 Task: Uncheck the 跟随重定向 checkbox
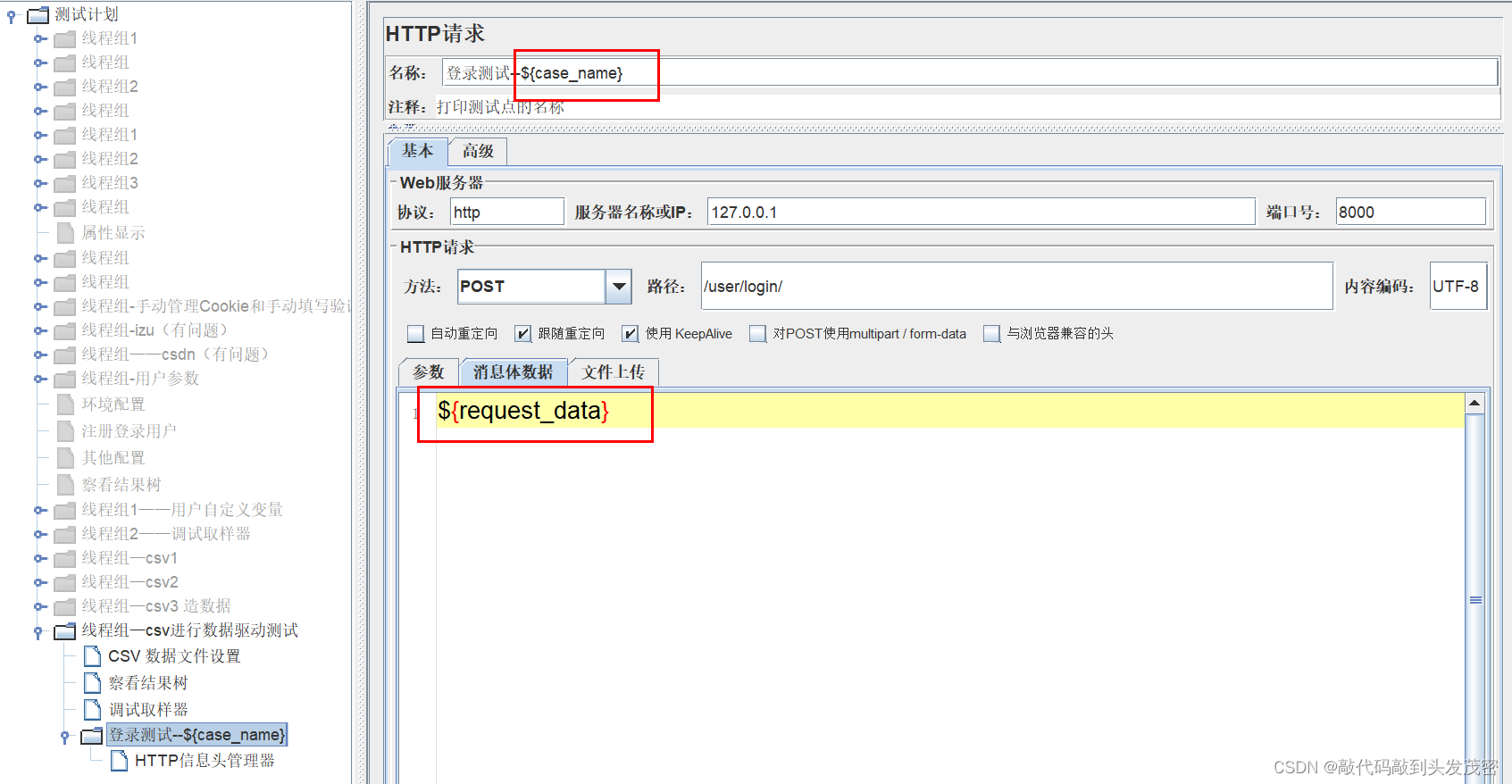(522, 334)
